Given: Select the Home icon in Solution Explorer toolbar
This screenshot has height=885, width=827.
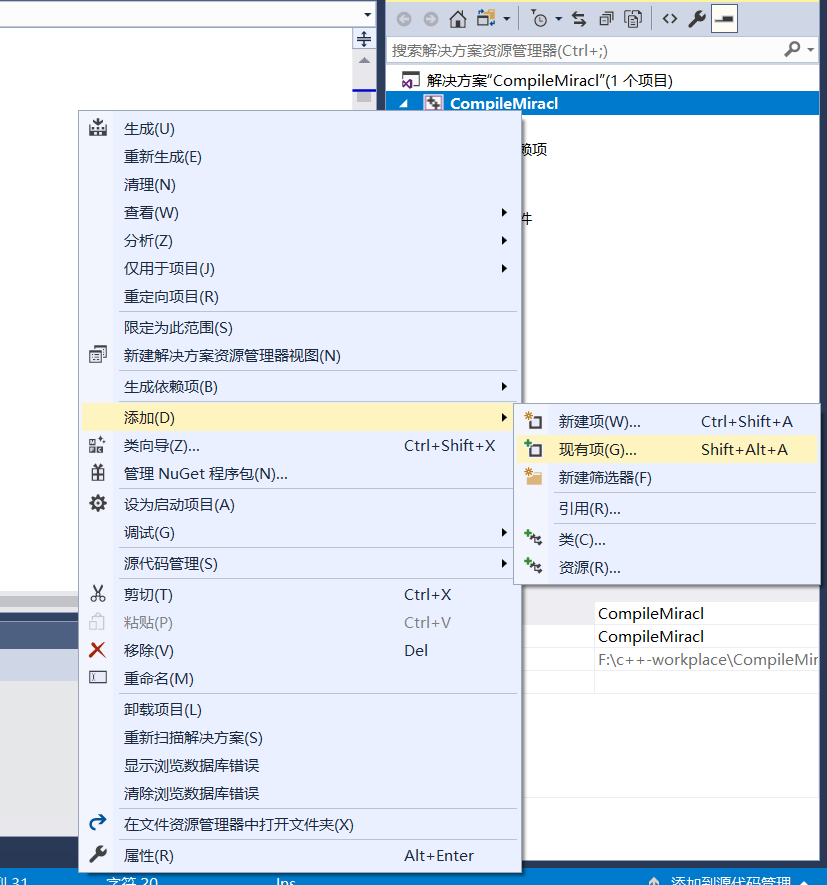Looking at the screenshot, I should 458,18.
